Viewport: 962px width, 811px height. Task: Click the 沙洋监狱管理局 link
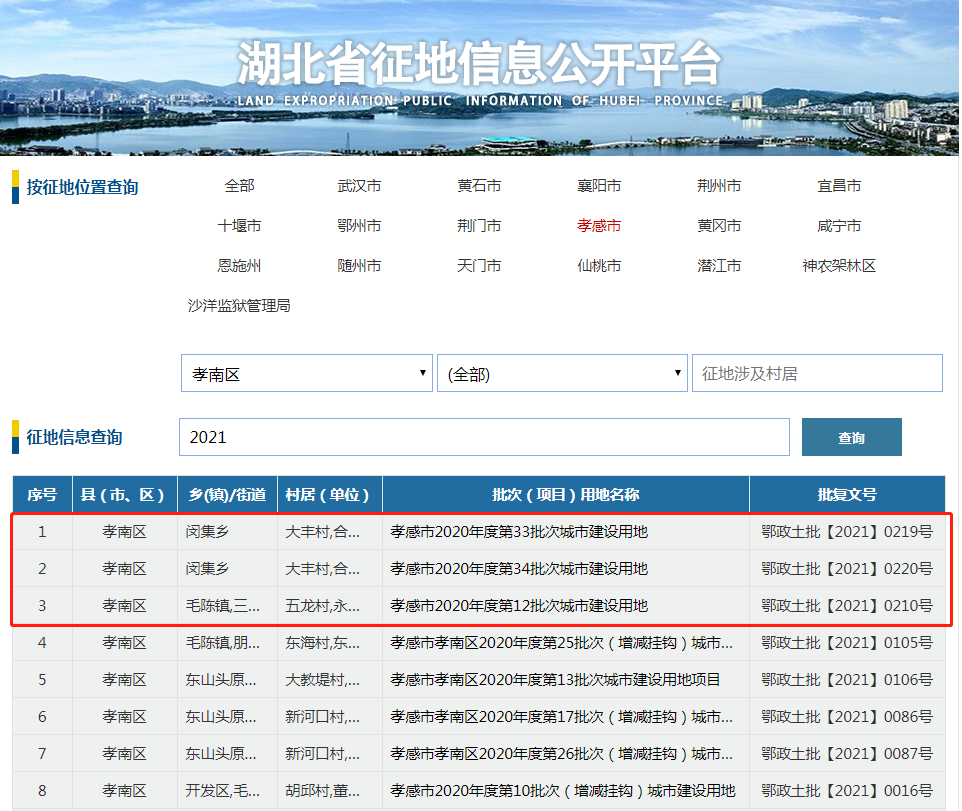point(239,306)
